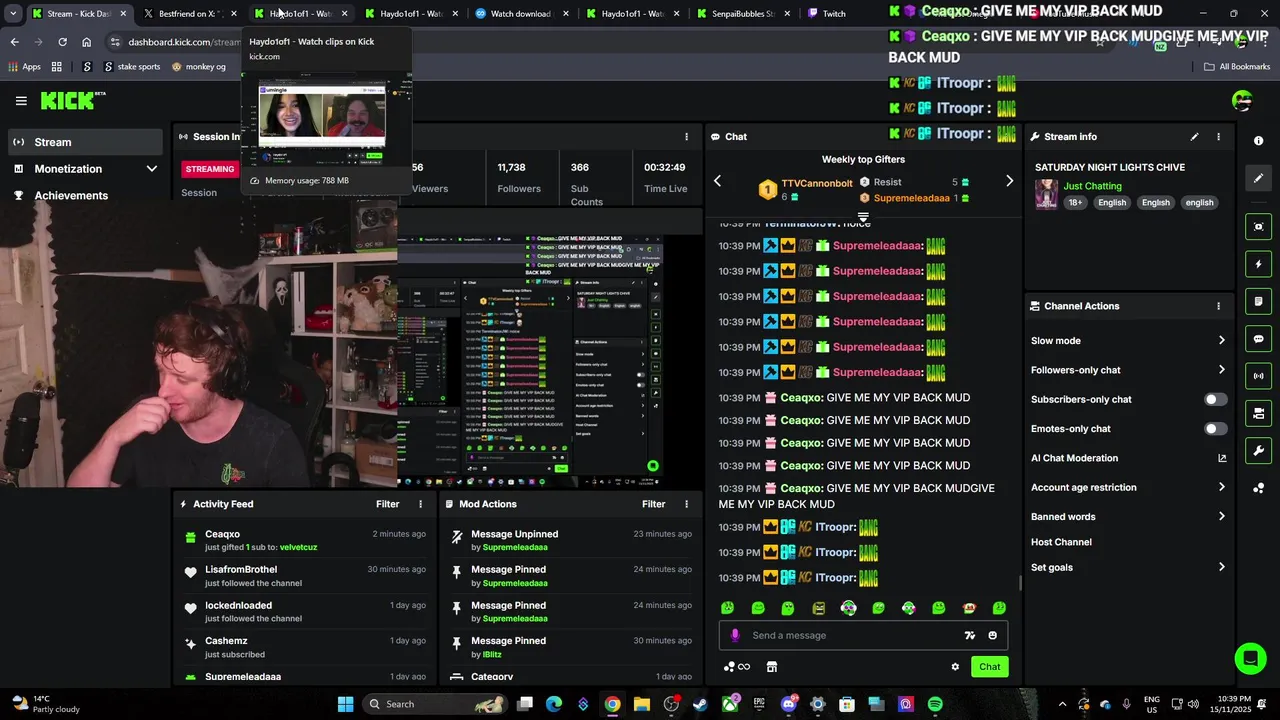Open the stake sports bookmark
The width and height of the screenshot is (1280, 720).
pos(131,67)
